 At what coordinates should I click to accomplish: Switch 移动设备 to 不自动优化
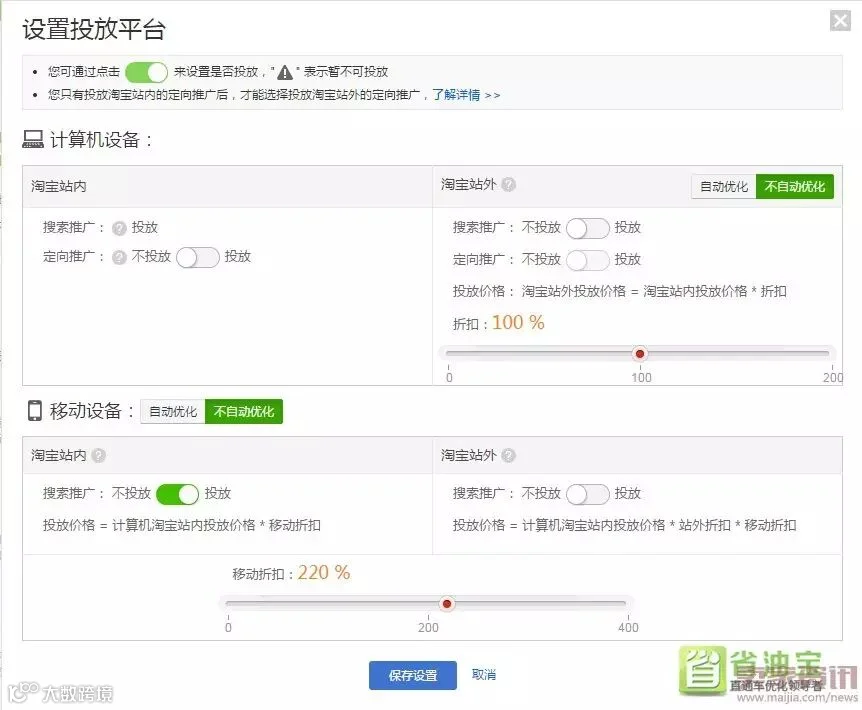point(244,412)
